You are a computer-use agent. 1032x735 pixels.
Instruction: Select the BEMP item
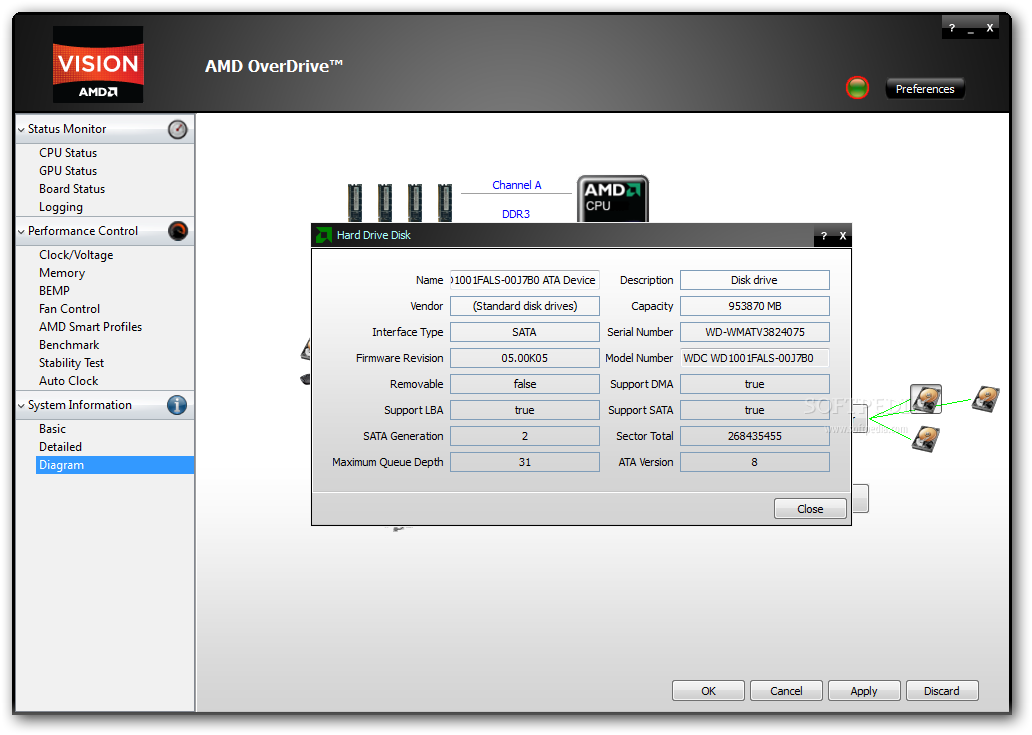coord(54,291)
